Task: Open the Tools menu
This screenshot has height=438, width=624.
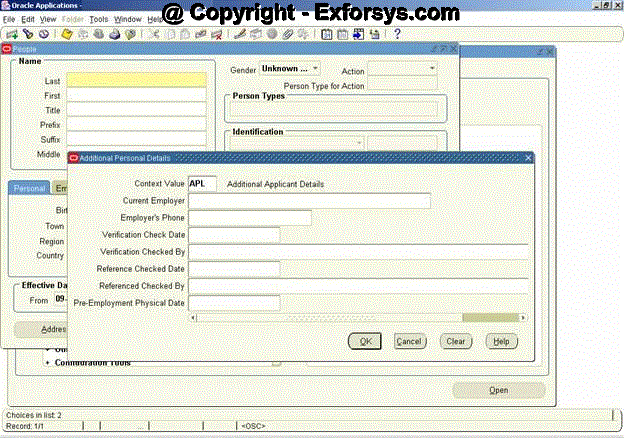Action: pos(98,19)
